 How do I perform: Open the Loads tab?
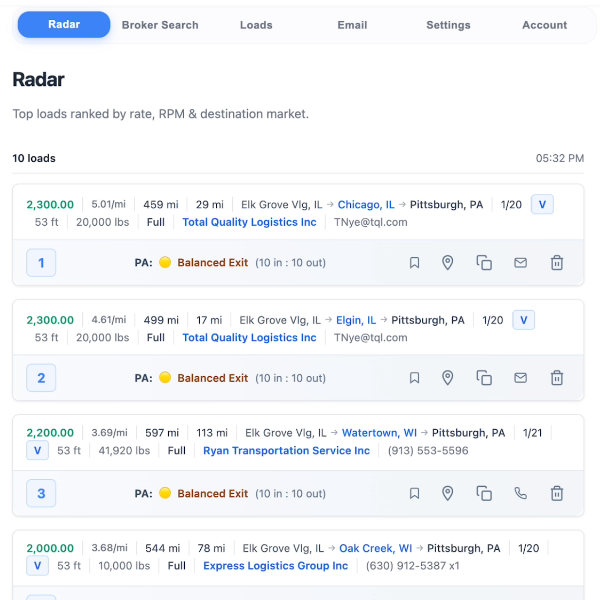[x=256, y=25]
